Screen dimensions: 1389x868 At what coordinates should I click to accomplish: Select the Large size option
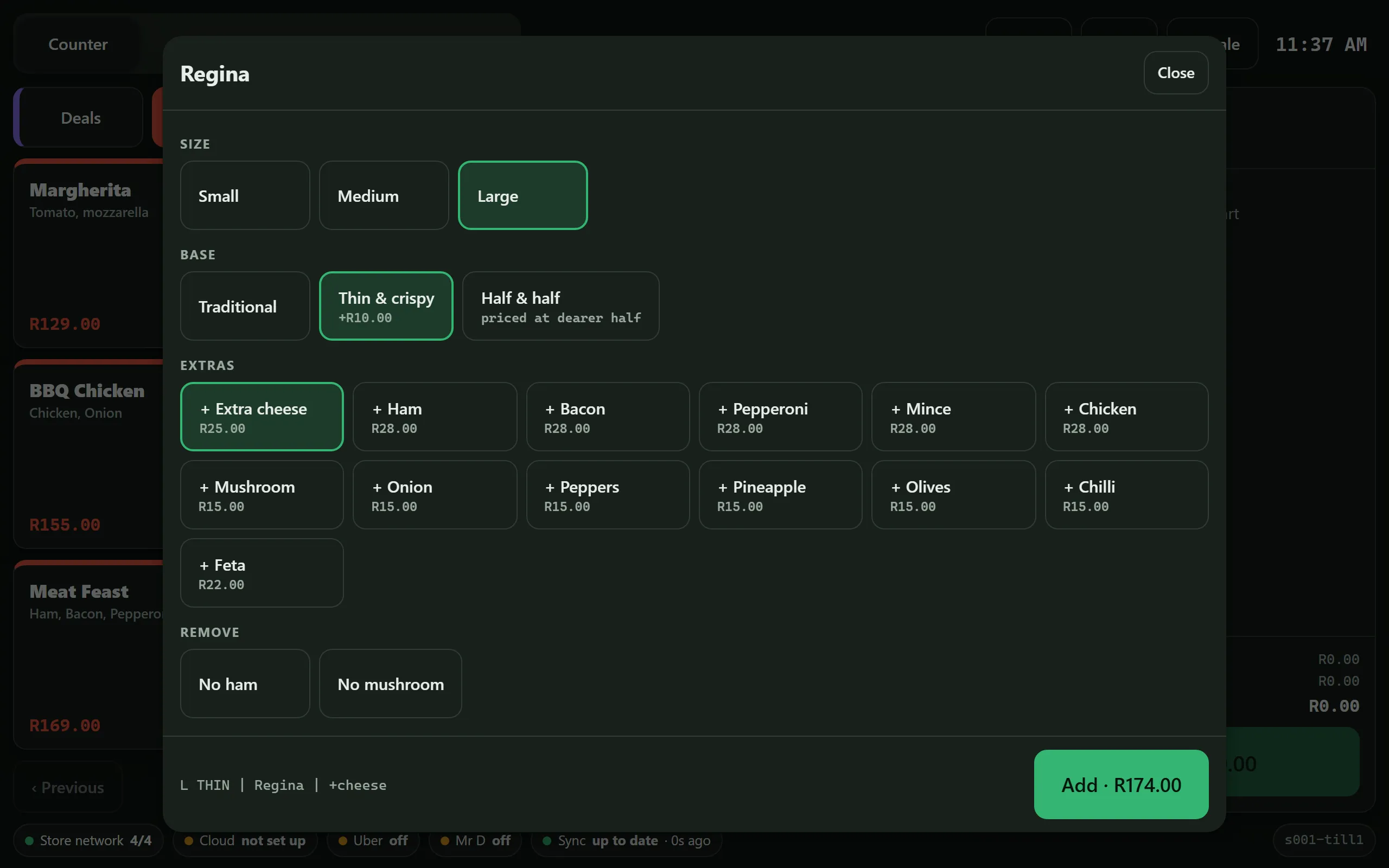[523, 195]
